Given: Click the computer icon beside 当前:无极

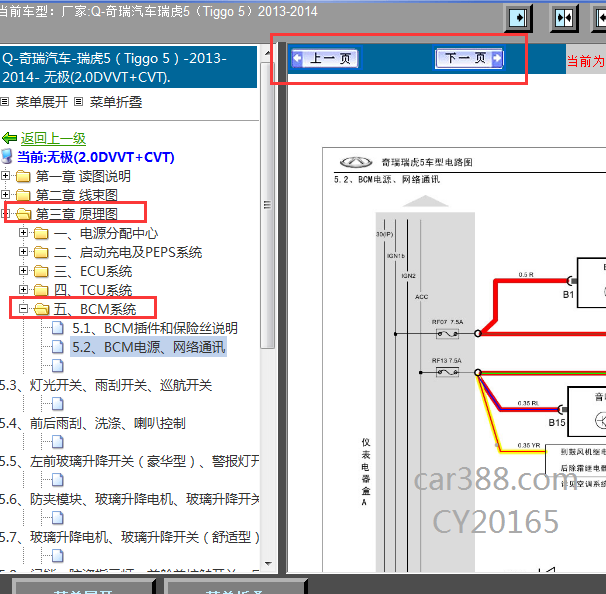Looking at the screenshot, I should [7, 156].
